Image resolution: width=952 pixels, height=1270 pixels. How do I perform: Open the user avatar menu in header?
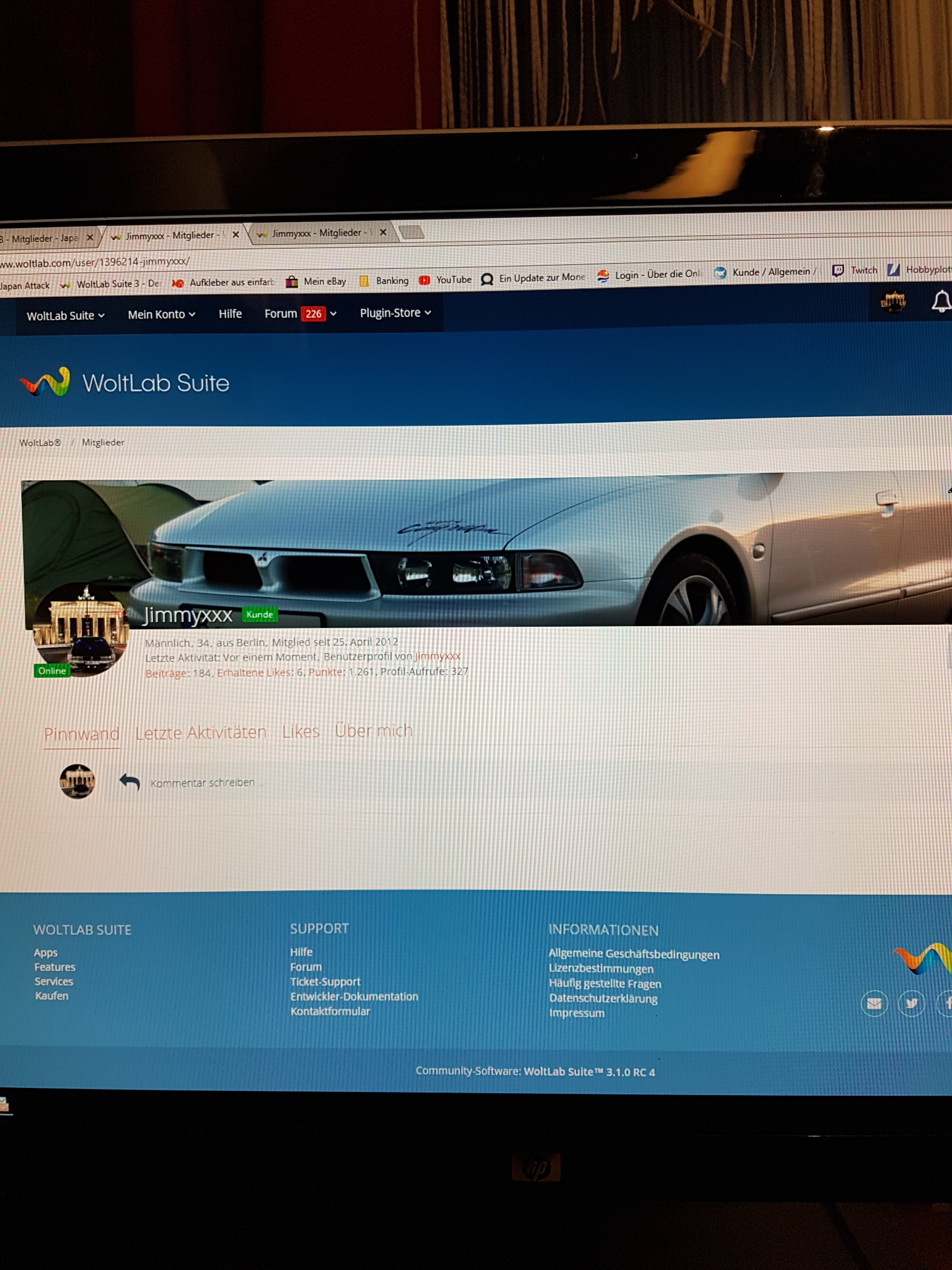[893, 301]
